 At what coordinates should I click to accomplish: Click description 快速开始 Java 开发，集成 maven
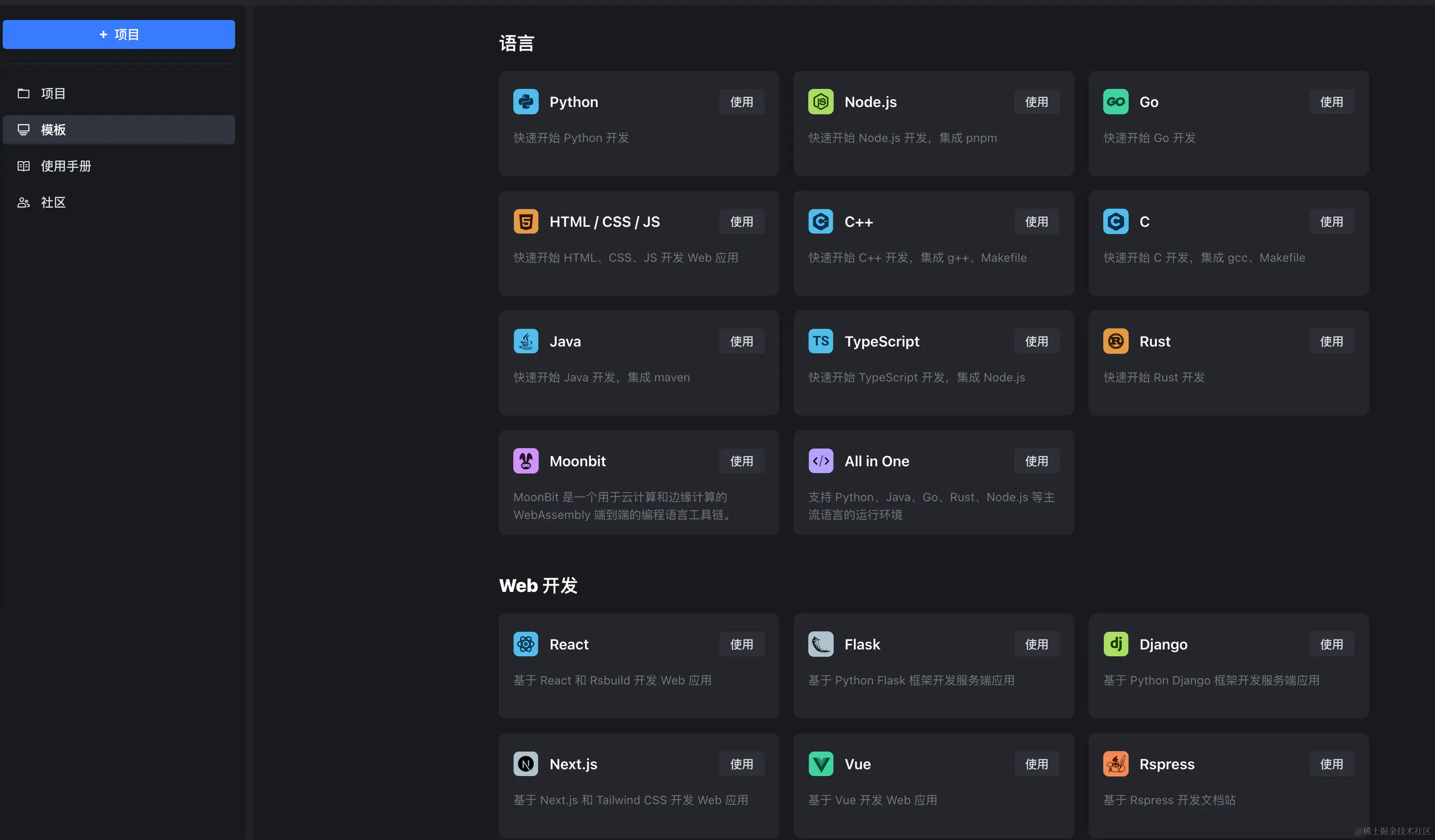coord(601,378)
